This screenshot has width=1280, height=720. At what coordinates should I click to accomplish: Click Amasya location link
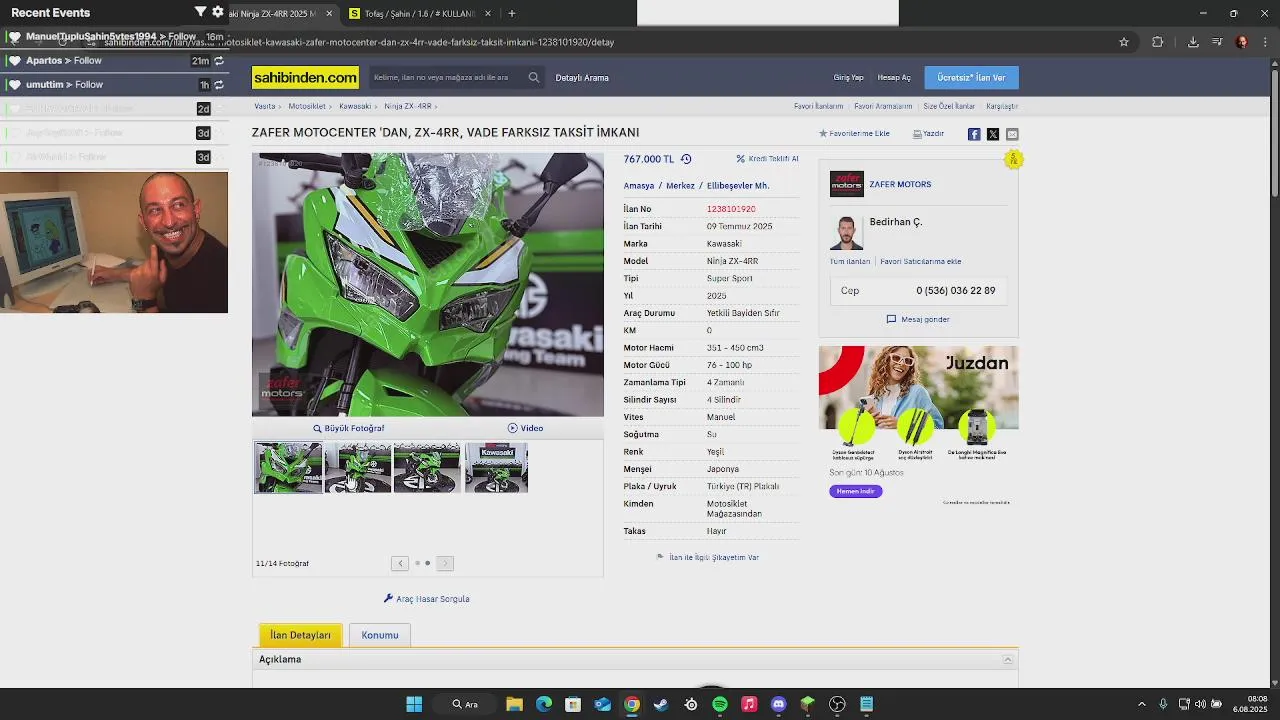pos(639,186)
